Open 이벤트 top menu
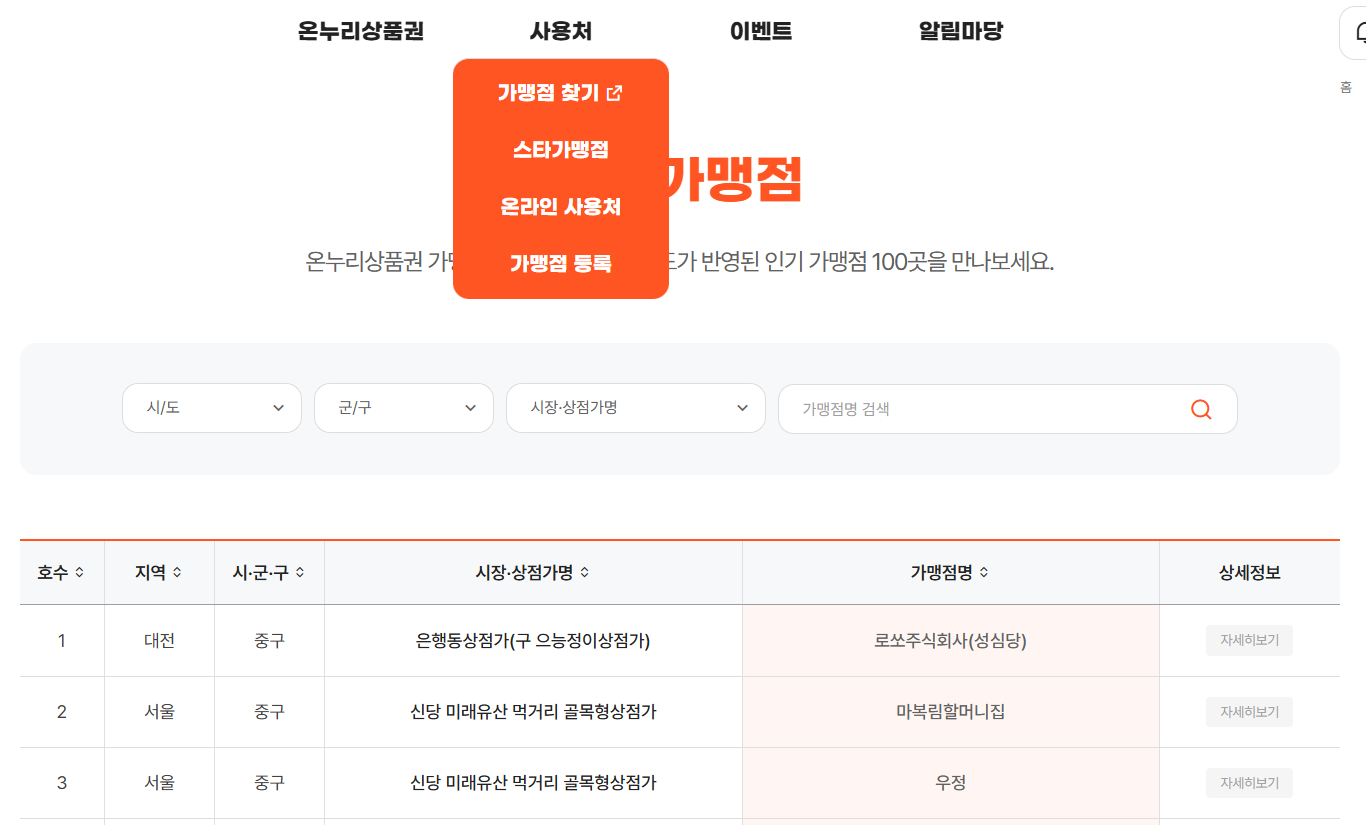This screenshot has height=825, width=1366. click(761, 32)
